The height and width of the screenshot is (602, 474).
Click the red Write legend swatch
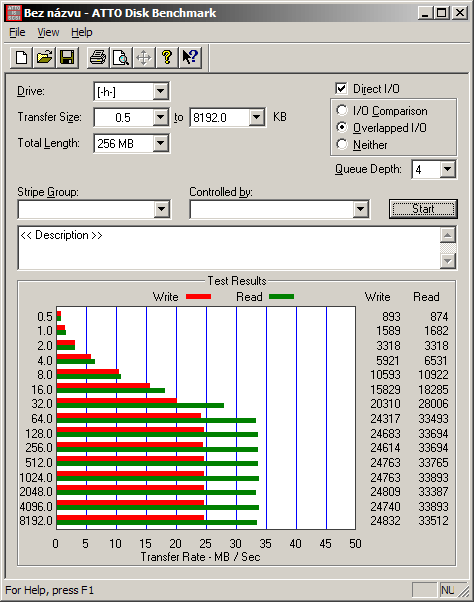tap(198, 296)
